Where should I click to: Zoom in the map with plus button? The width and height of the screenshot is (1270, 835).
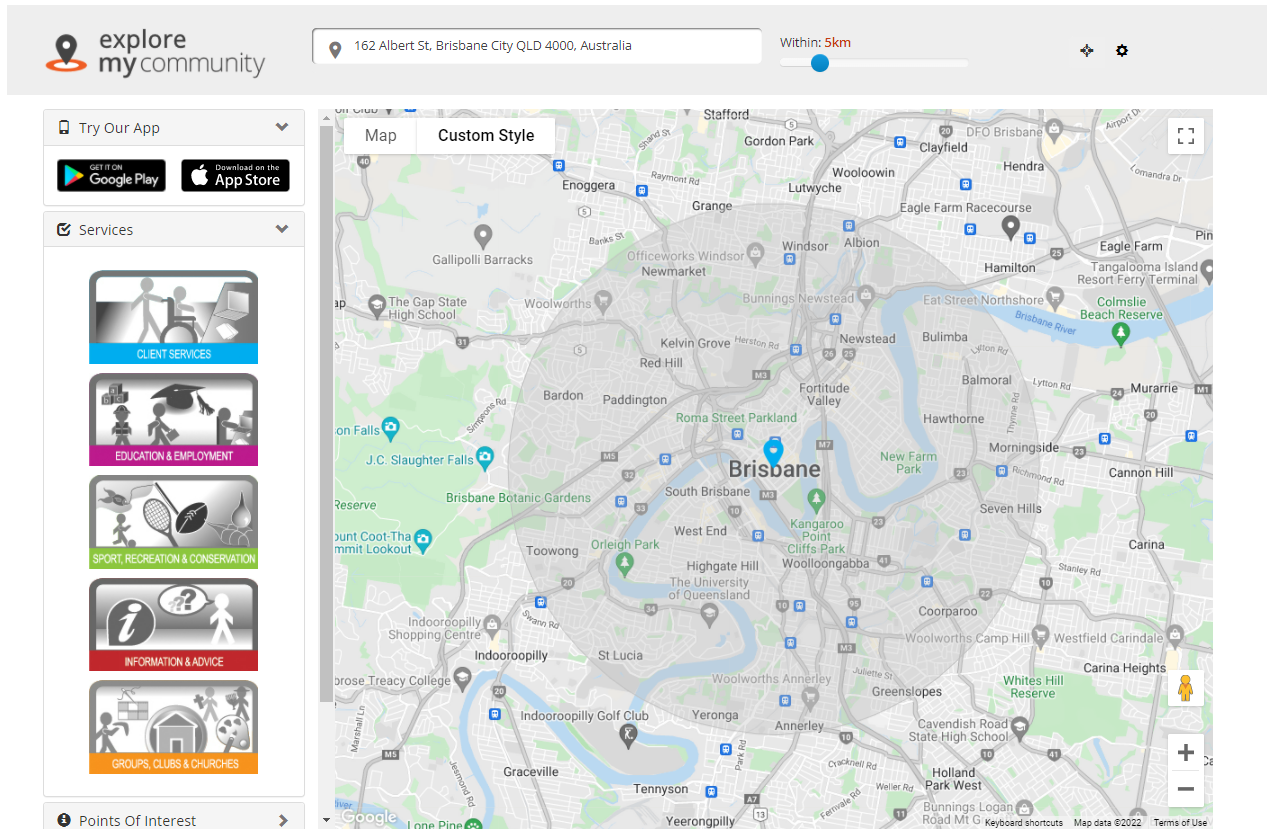coord(1186,753)
